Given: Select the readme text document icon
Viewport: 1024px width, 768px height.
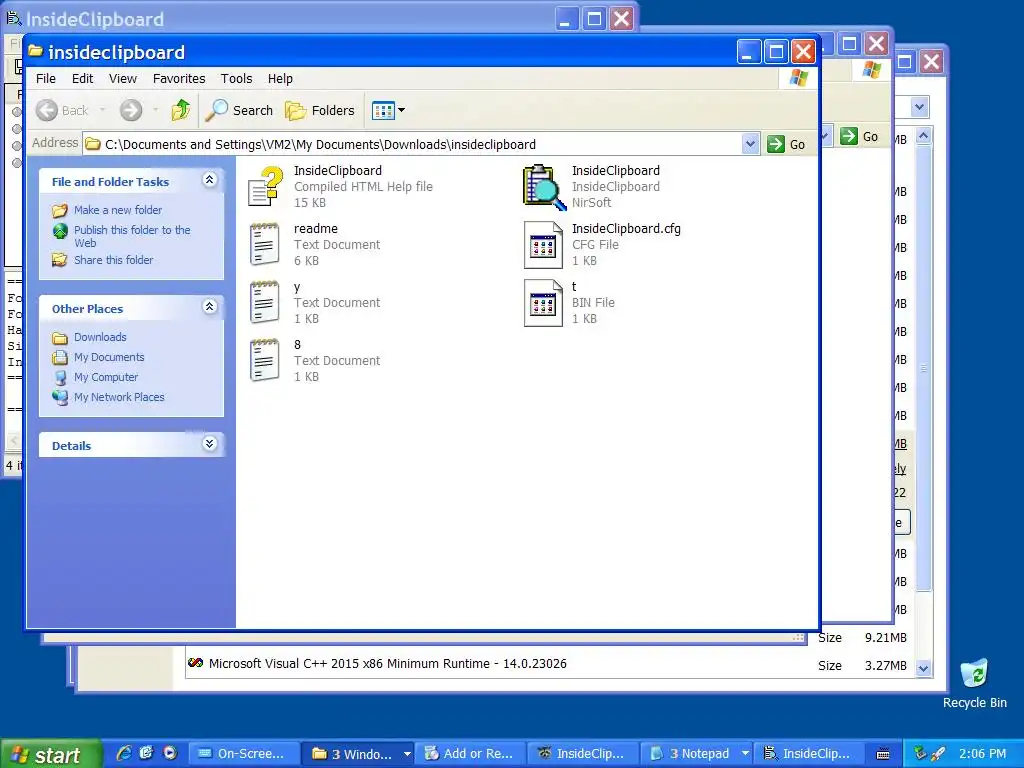Looking at the screenshot, I should click(264, 244).
